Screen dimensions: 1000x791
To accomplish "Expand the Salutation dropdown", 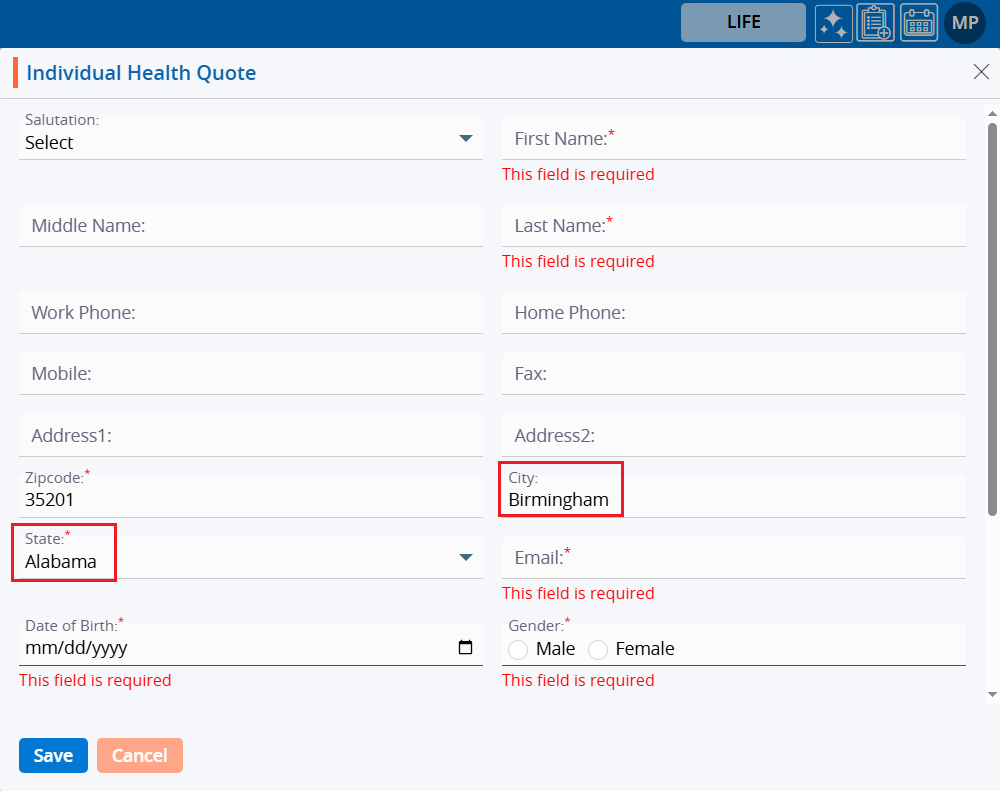I will tap(465, 139).
